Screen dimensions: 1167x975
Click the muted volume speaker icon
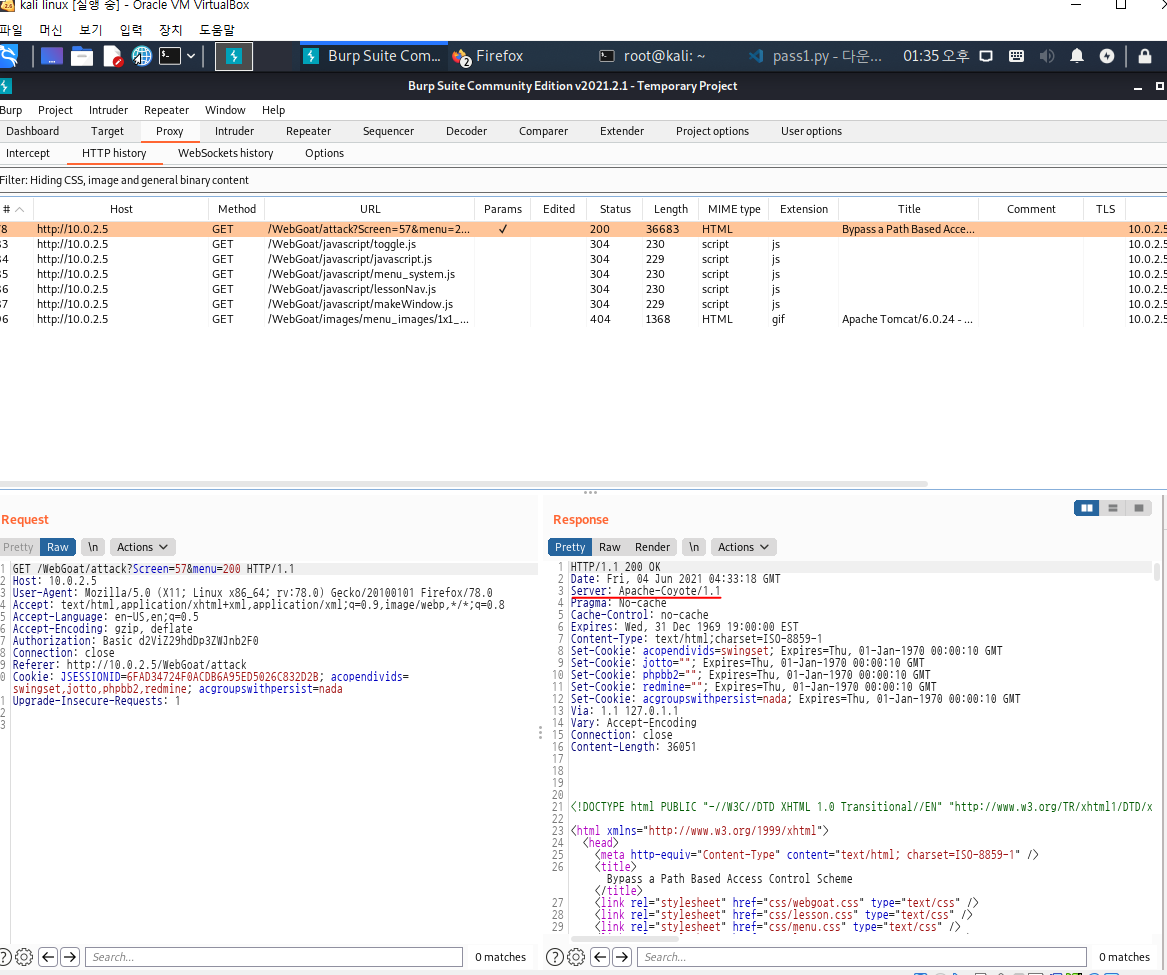coord(1046,56)
